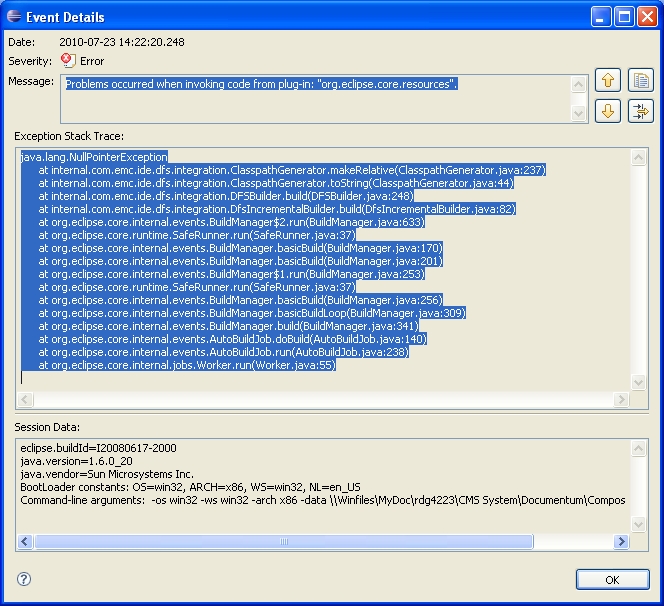Click the java.version=1.6.0_20 line
This screenshot has width=664, height=606.
coord(76,461)
